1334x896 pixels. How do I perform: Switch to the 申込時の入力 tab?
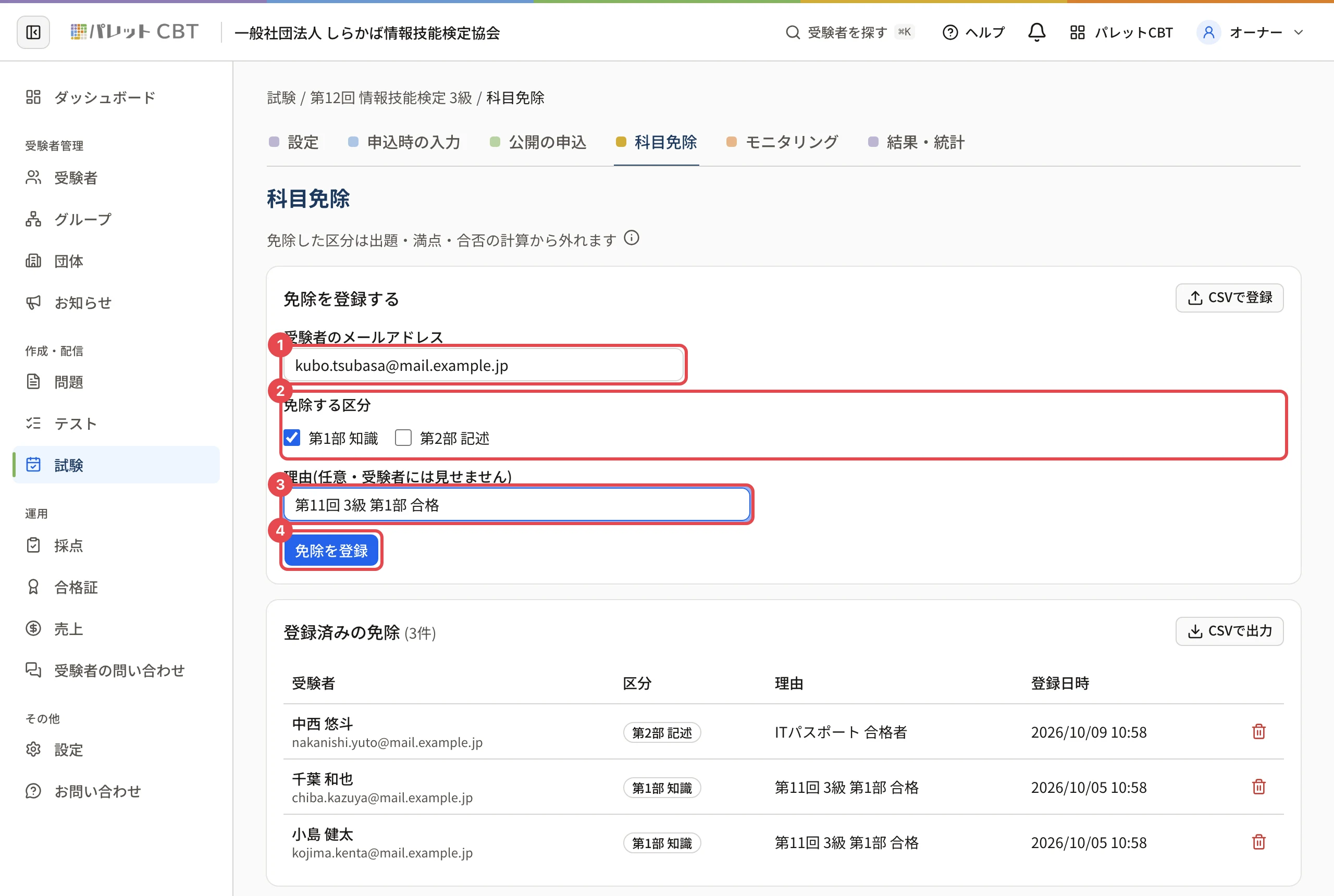tap(404, 142)
